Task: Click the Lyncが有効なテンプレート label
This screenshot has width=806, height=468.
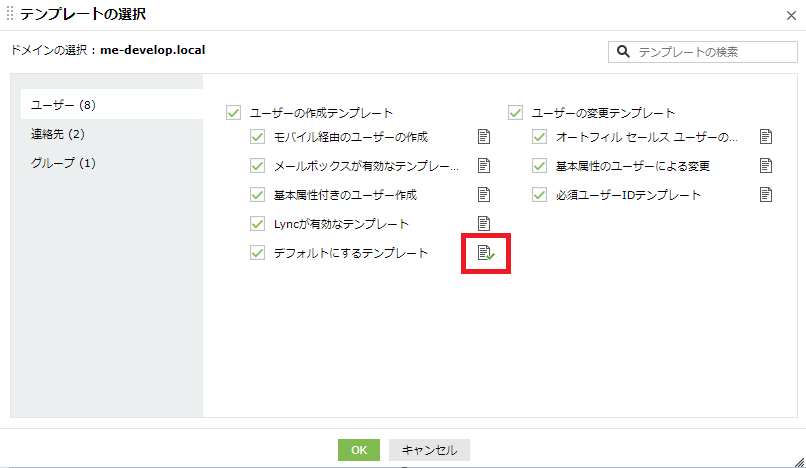Action: (341, 224)
